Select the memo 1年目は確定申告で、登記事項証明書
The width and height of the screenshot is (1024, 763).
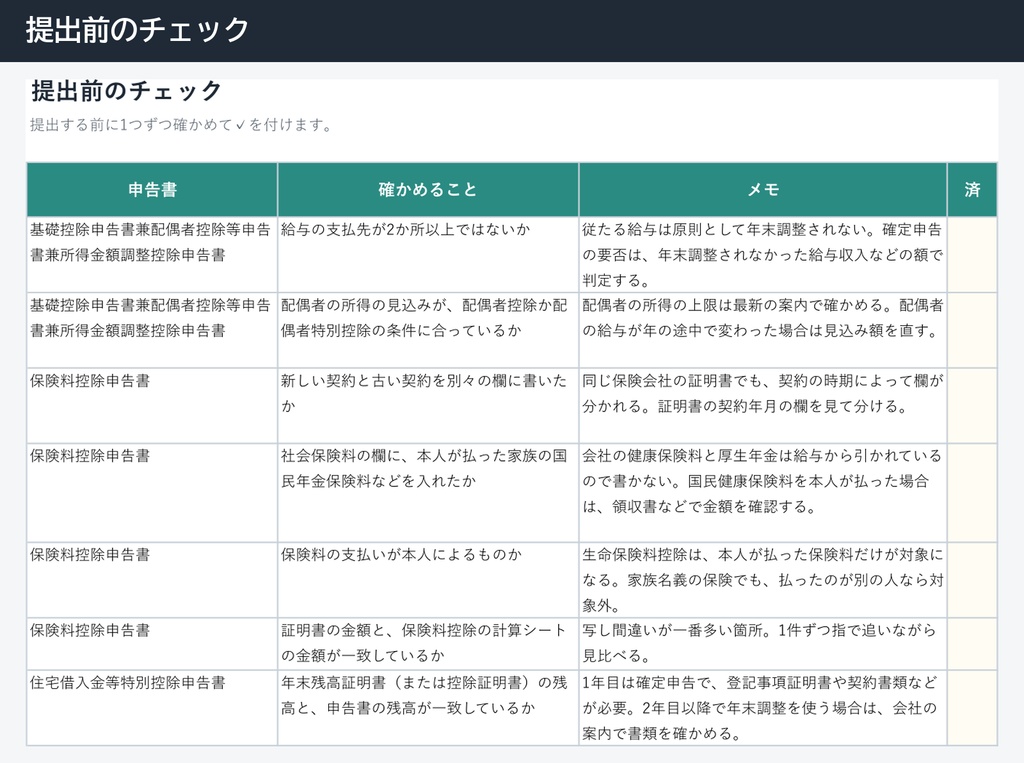(763, 707)
